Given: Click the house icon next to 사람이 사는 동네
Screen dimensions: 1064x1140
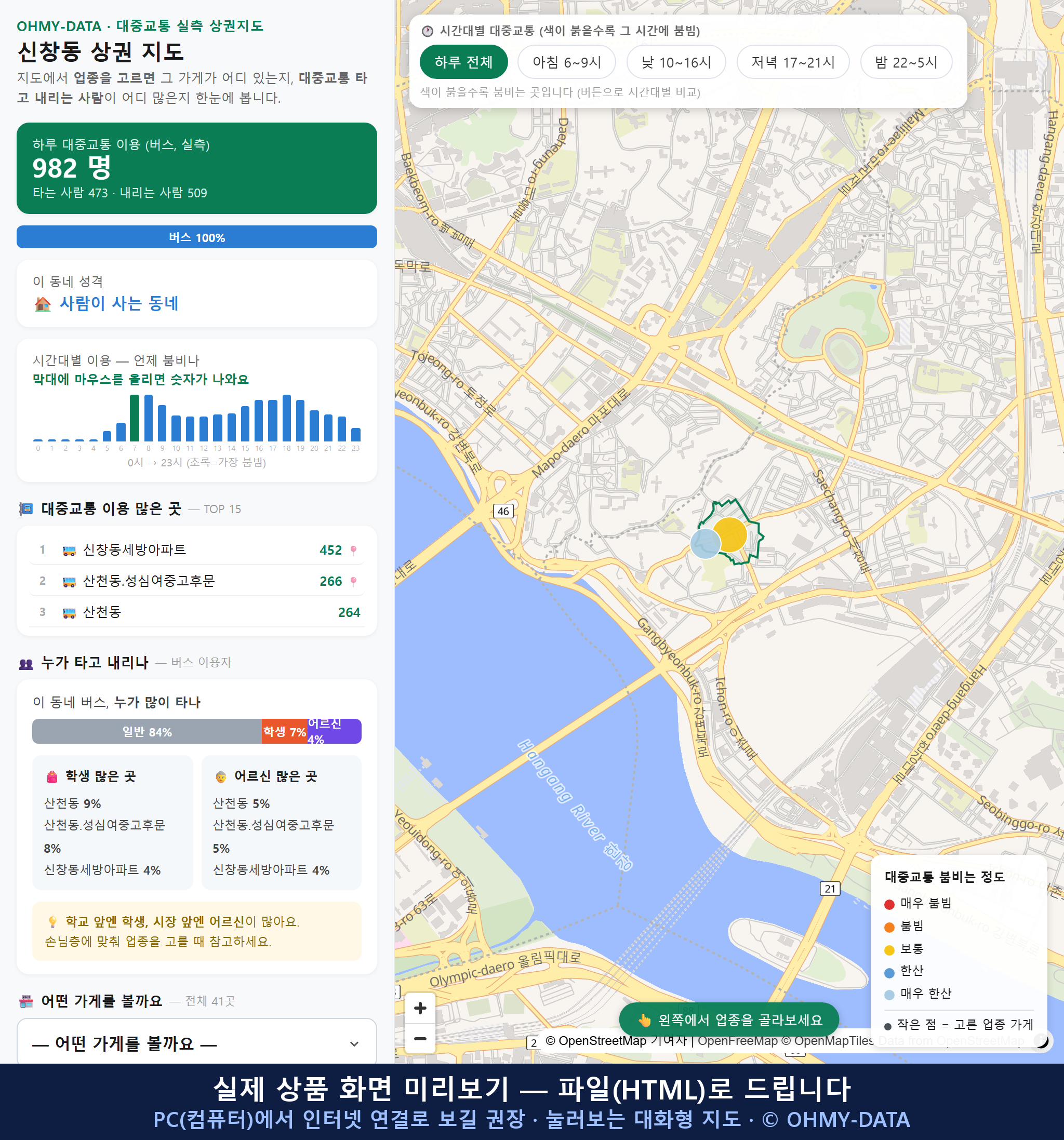Looking at the screenshot, I should click(x=43, y=304).
